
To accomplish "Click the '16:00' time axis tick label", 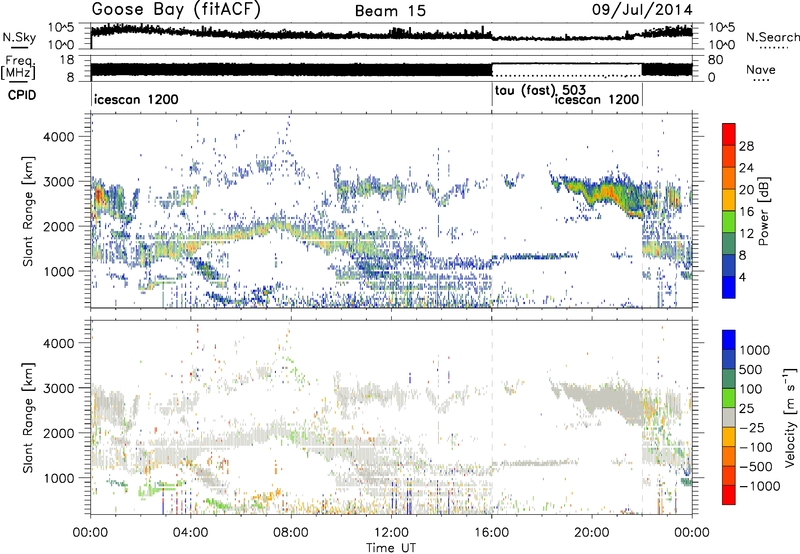I will 492,533.
